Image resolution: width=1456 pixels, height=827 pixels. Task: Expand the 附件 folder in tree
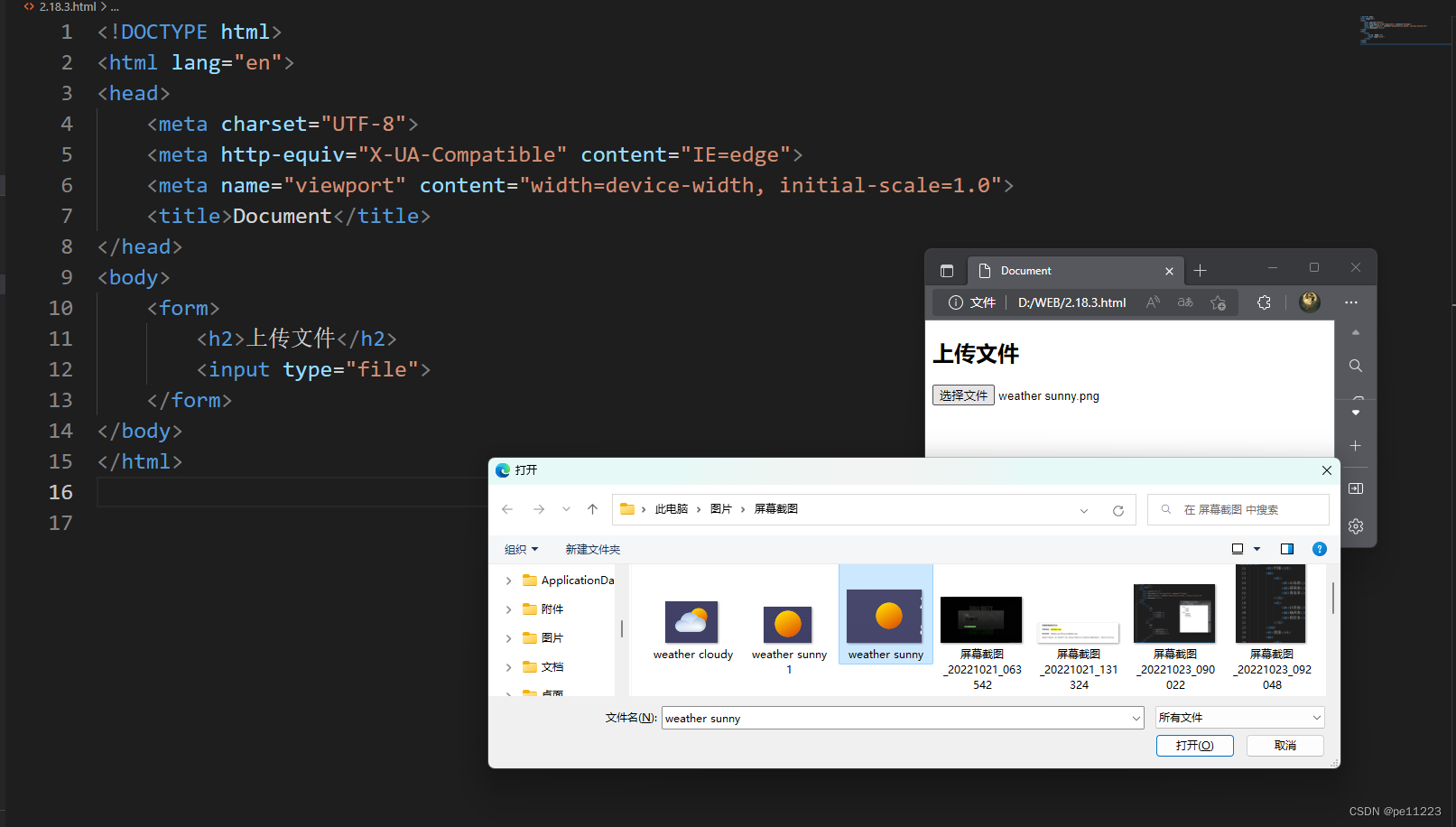pos(509,609)
